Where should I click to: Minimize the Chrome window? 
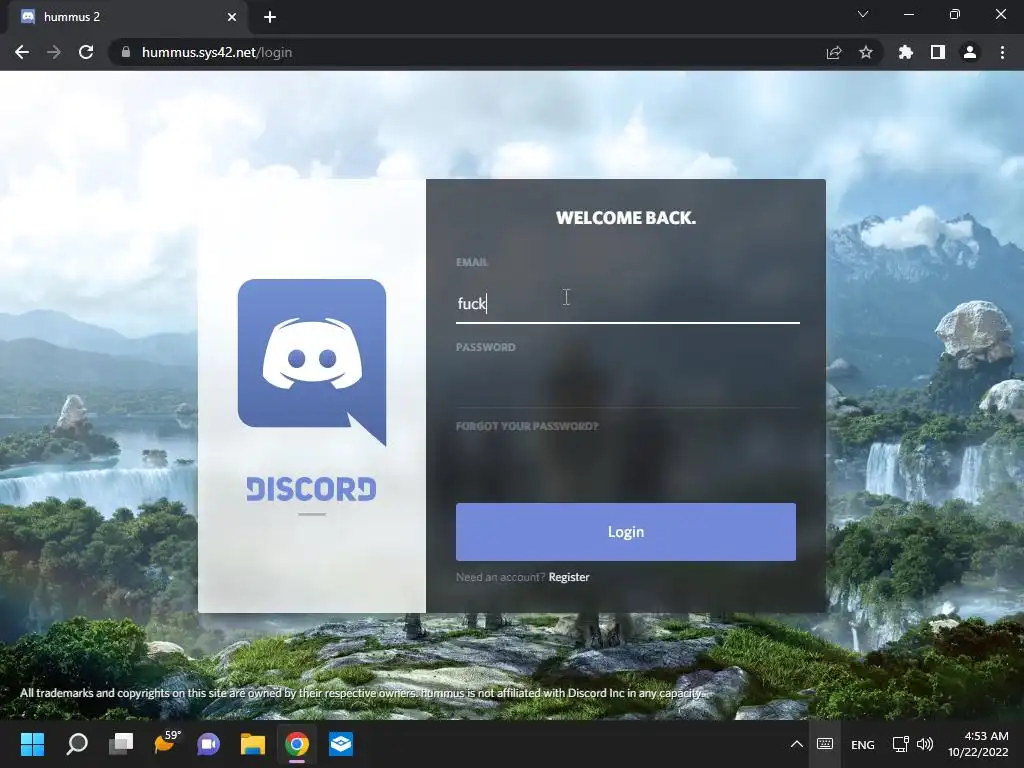pyautogui.click(x=908, y=14)
